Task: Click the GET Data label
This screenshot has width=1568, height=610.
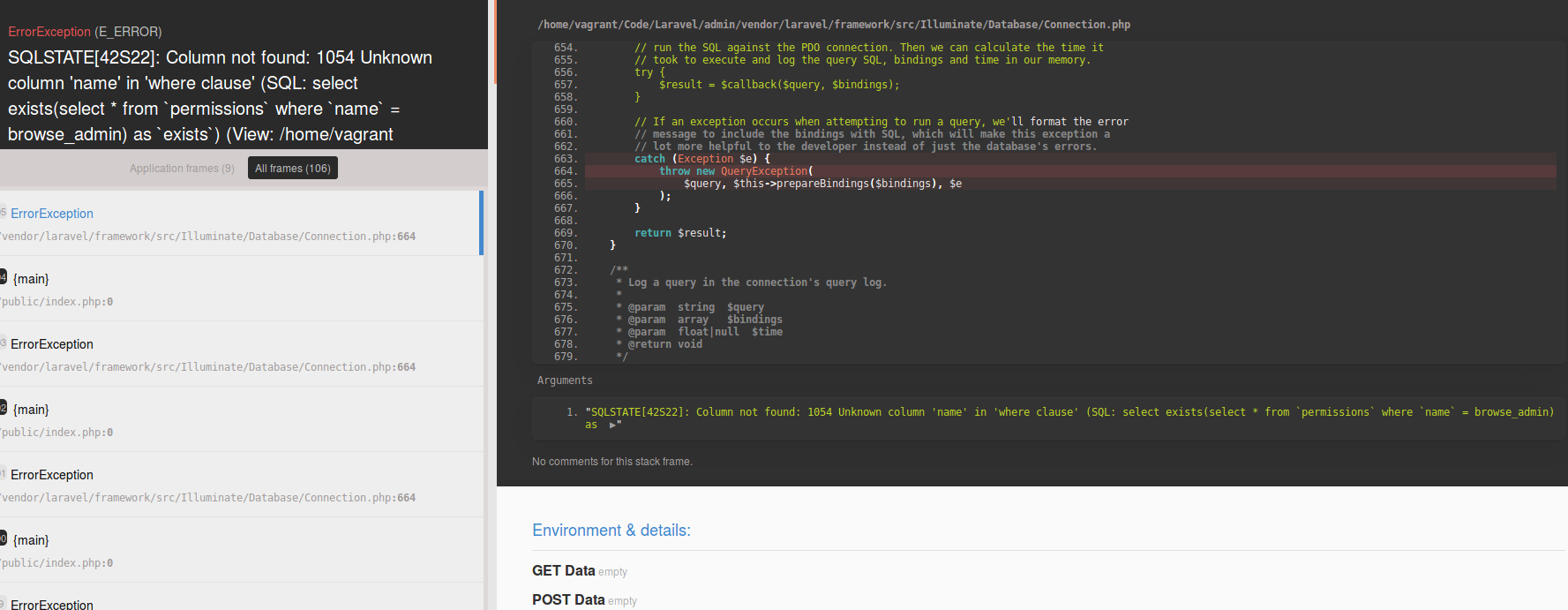Action: [x=564, y=571]
